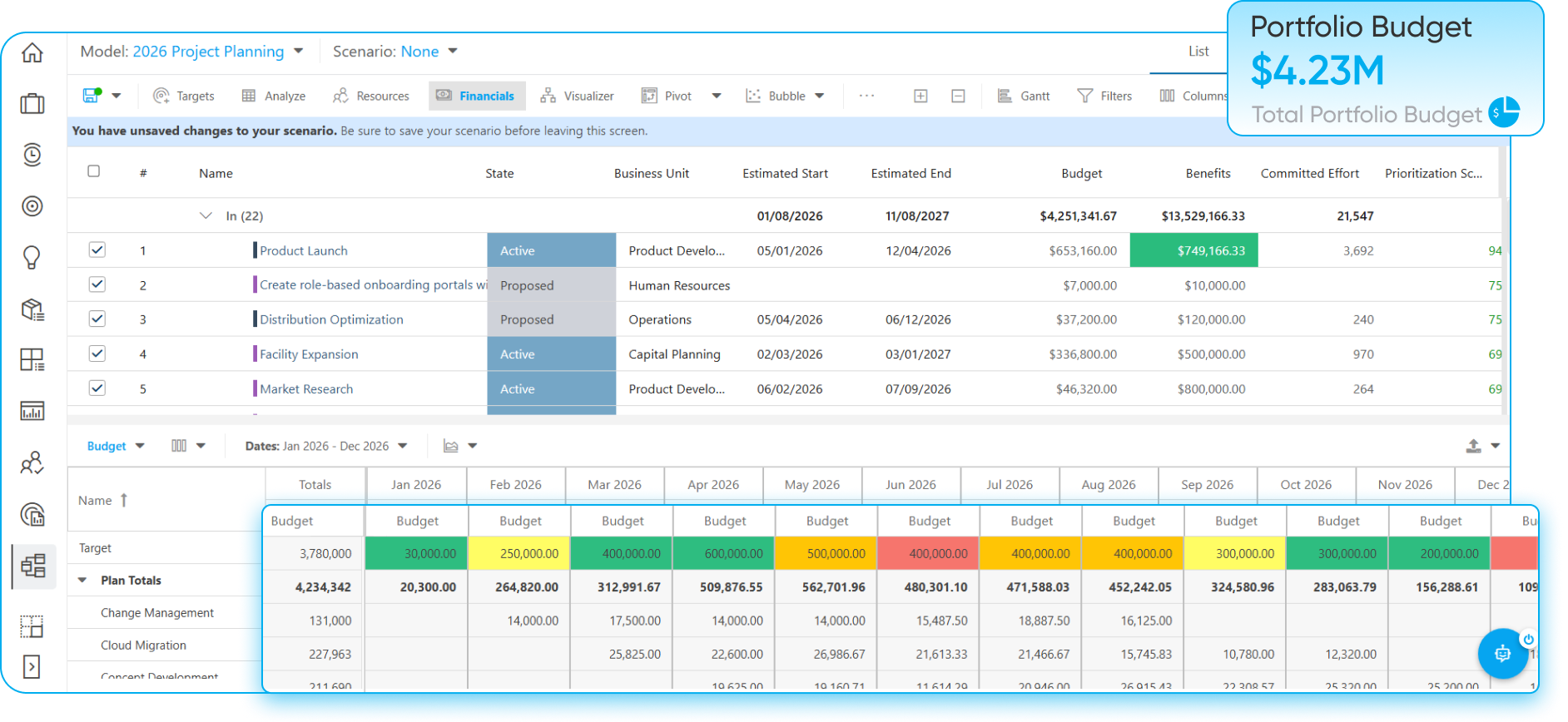
Task: Collapse the In (22) group
Action: click(x=206, y=215)
